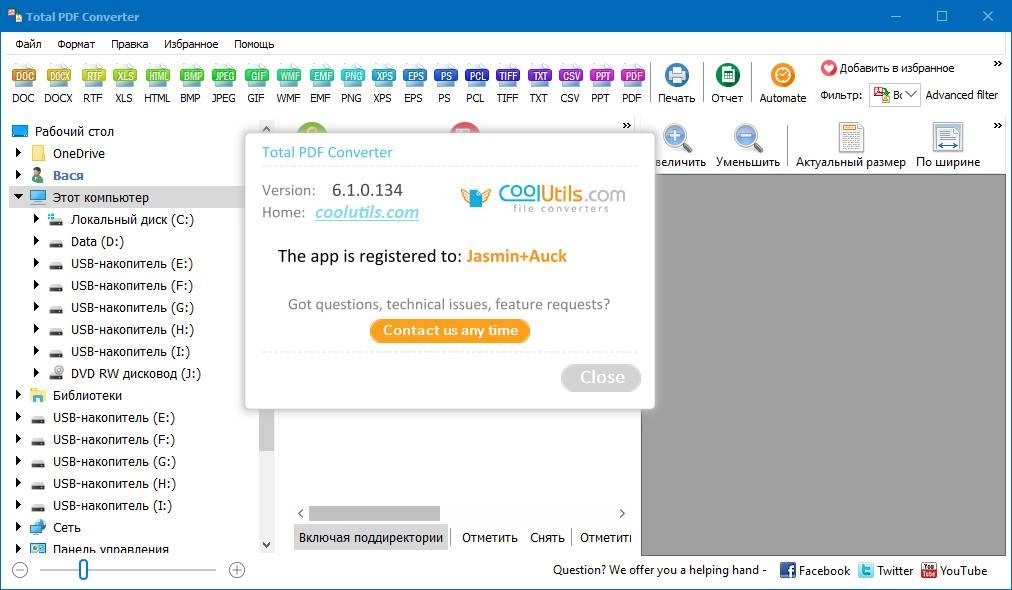Convert to EPS format
Screen dimensions: 1012x590
point(414,85)
